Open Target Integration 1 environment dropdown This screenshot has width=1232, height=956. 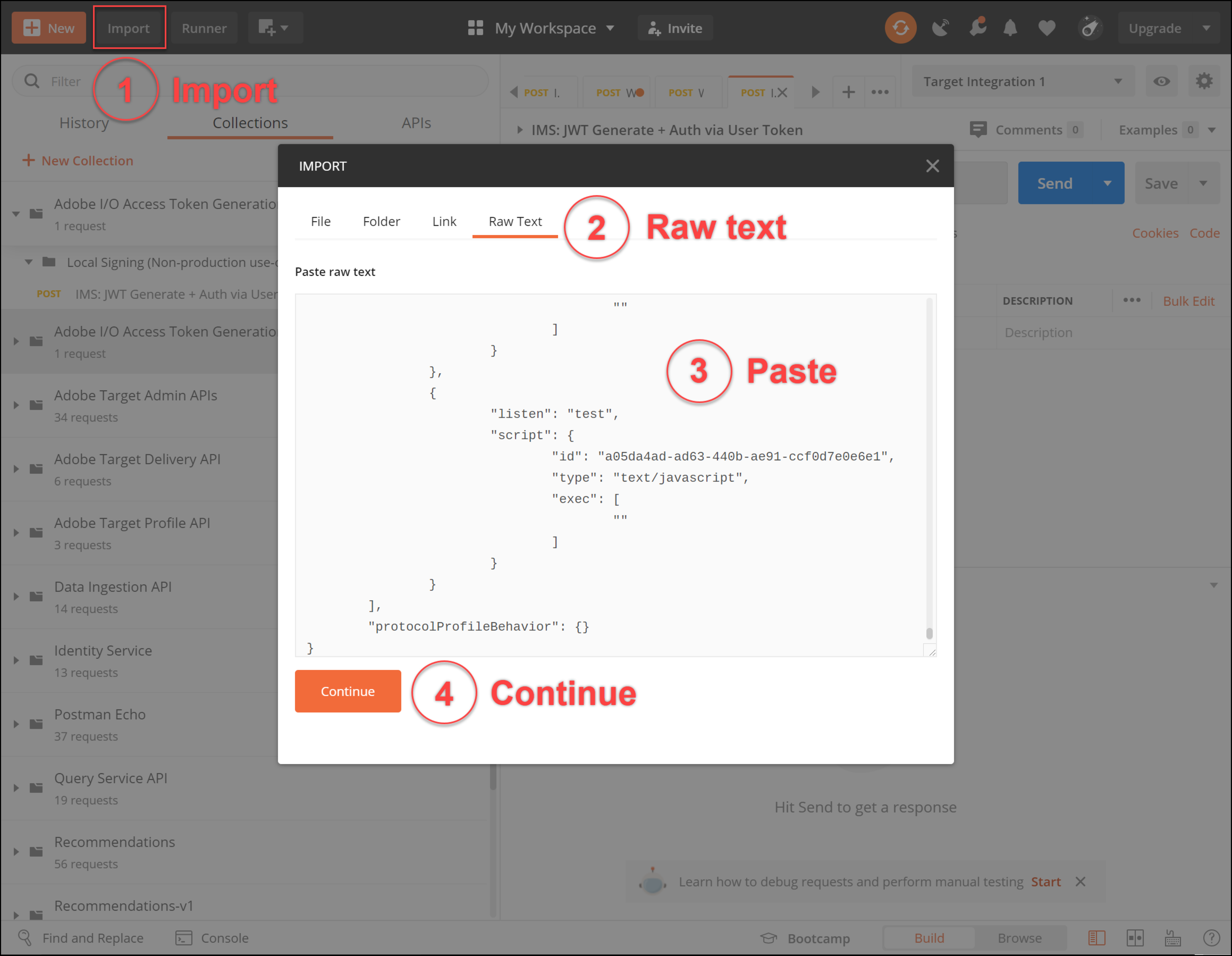(1022, 81)
